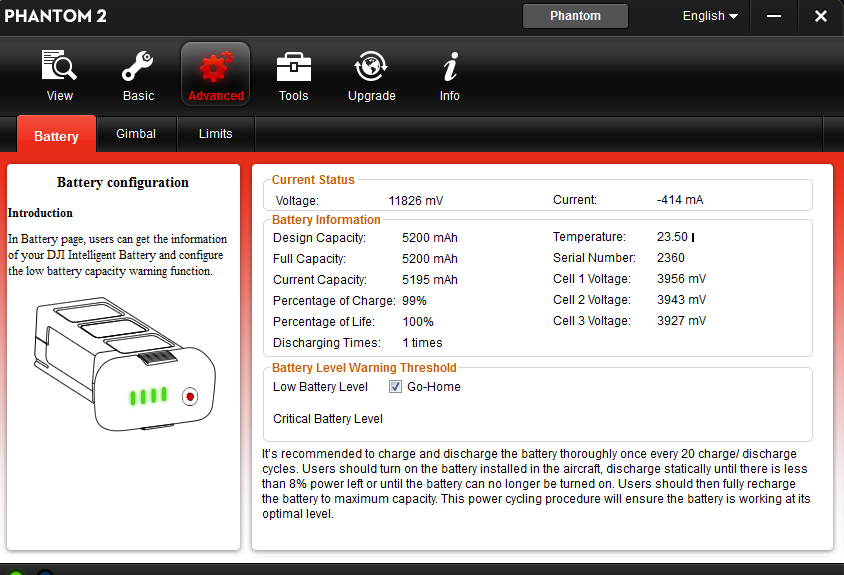Click the Battery Level Warning Threshold title
Viewport: 844px width, 575px height.
[364, 368]
